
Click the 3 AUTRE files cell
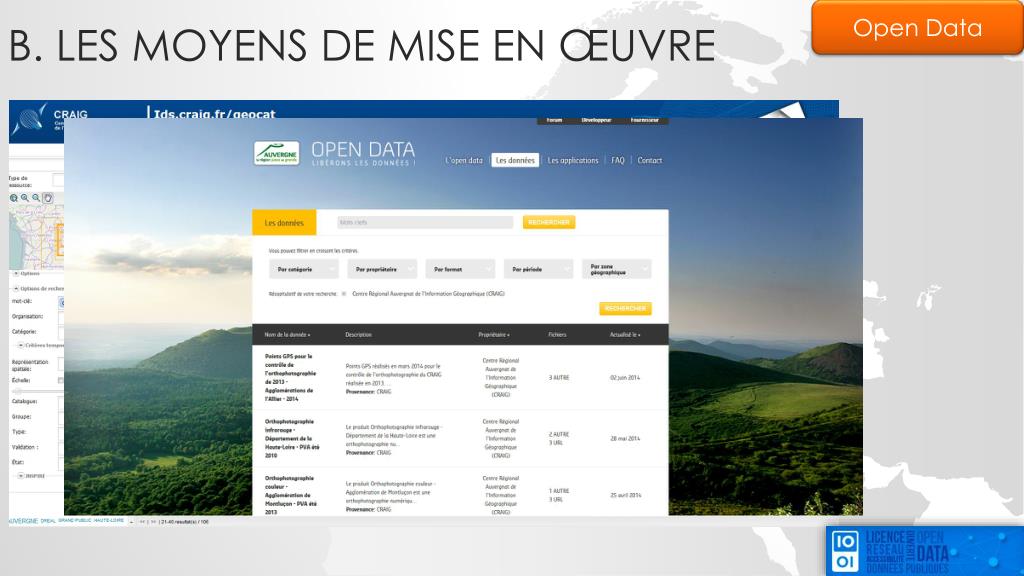click(x=559, y=377)
